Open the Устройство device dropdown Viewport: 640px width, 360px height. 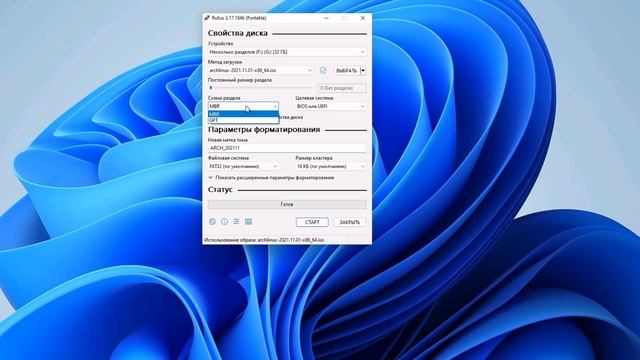(x=287, y=52)
